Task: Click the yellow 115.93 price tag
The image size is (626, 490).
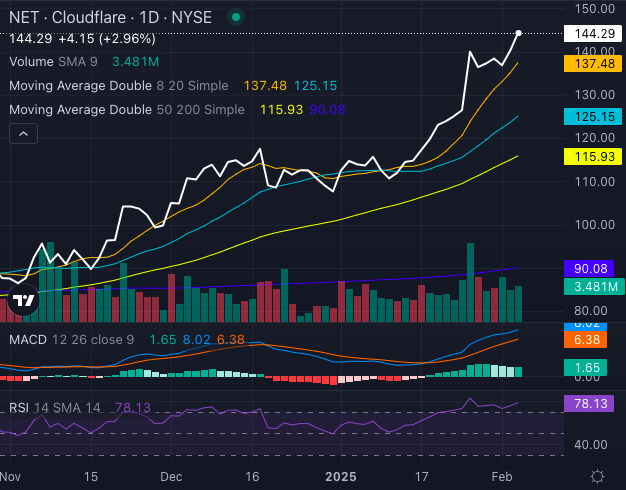Action: [594, 157]
